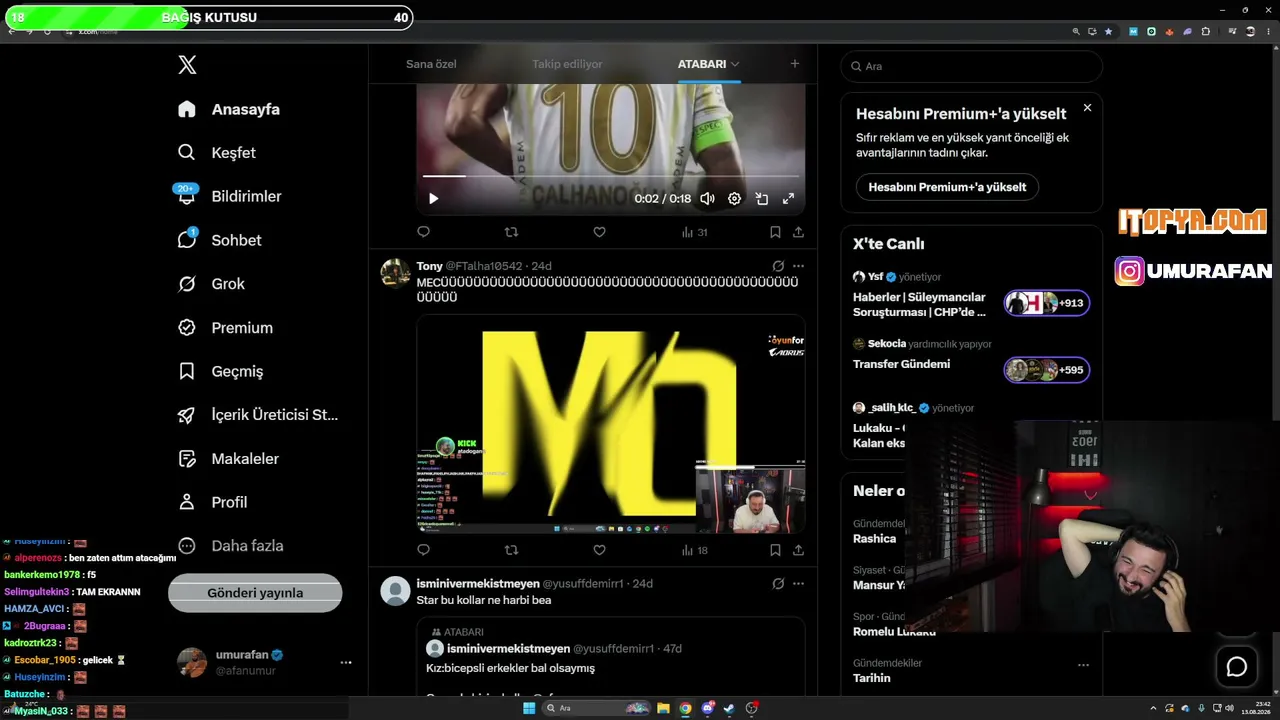Image resolution: width=1280 pixels, height=720 pixels.
Task: Open video settings gear
Action: 734,199
